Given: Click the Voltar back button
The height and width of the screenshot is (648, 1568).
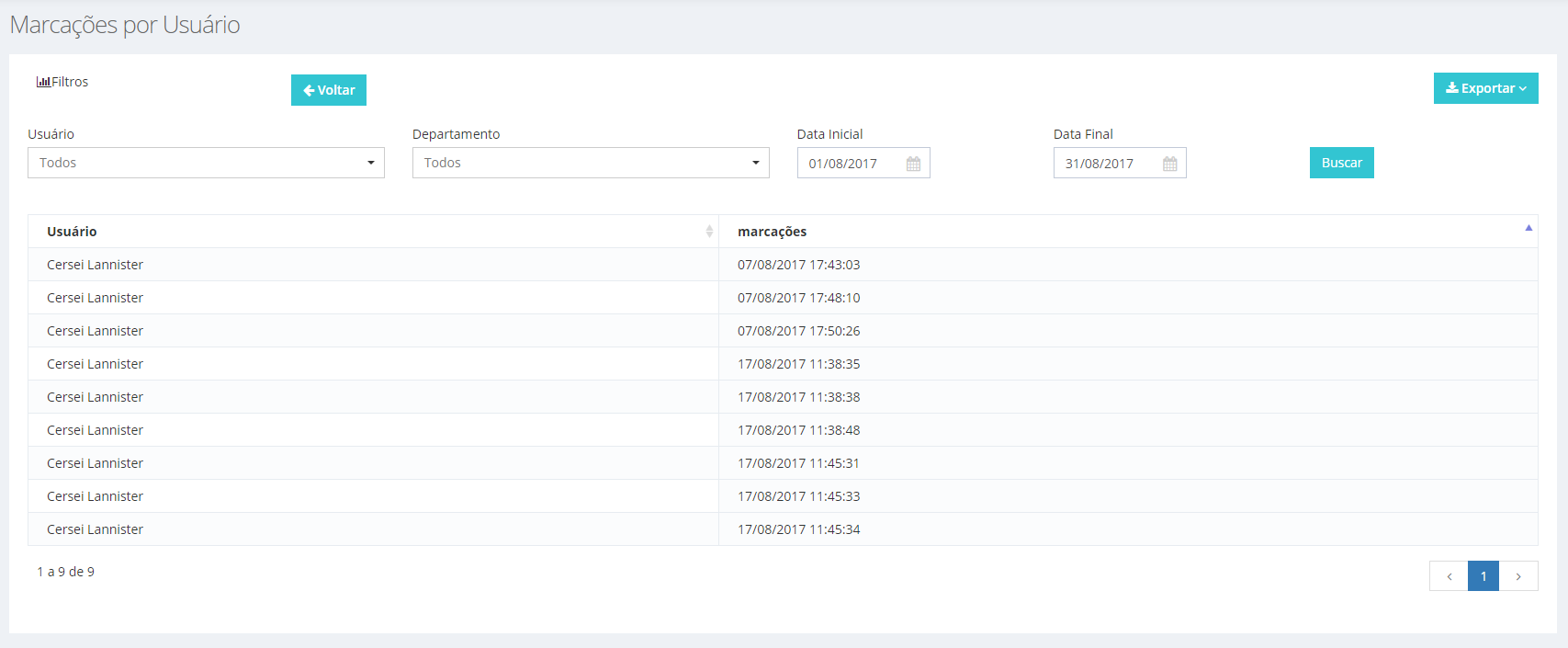Looking at the screenshot, I should [329, 90].
